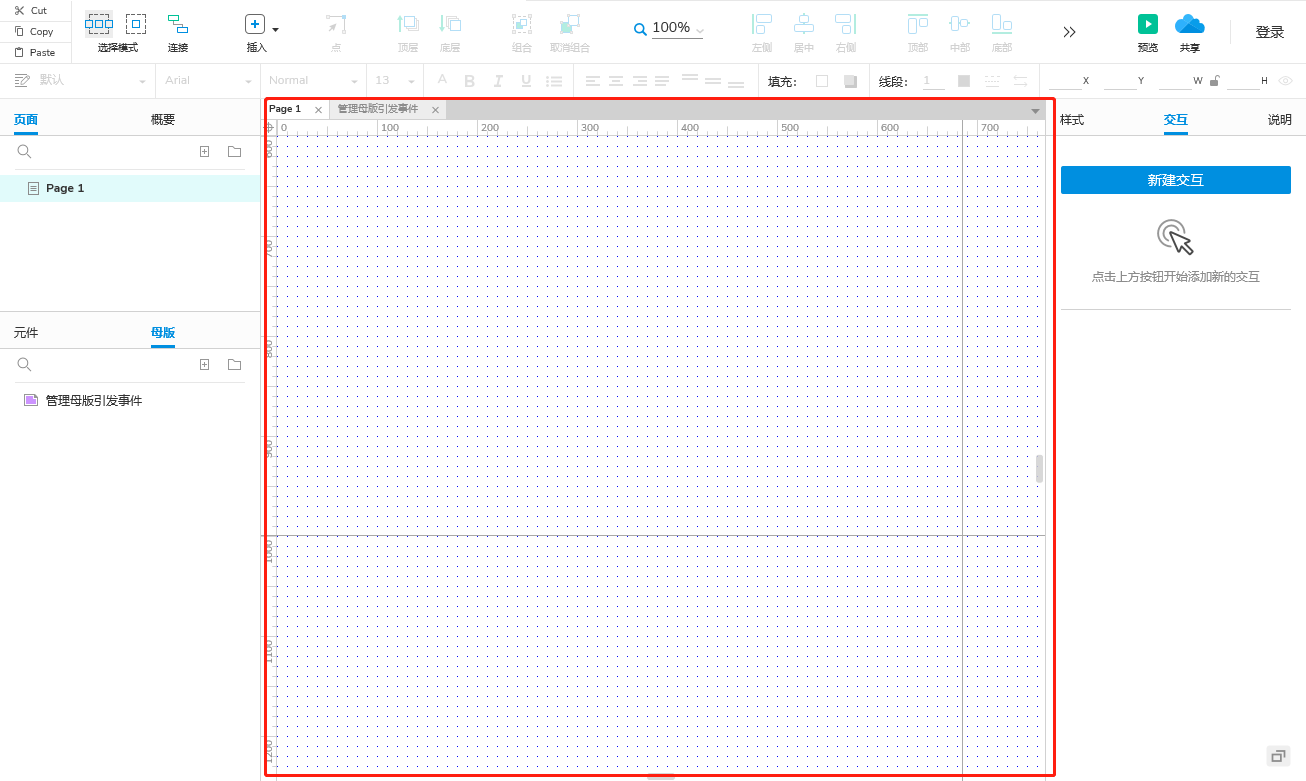The image size is (1306, 781).
Task: Open the 100% zoom dropdown
Action: coord(699,31)
